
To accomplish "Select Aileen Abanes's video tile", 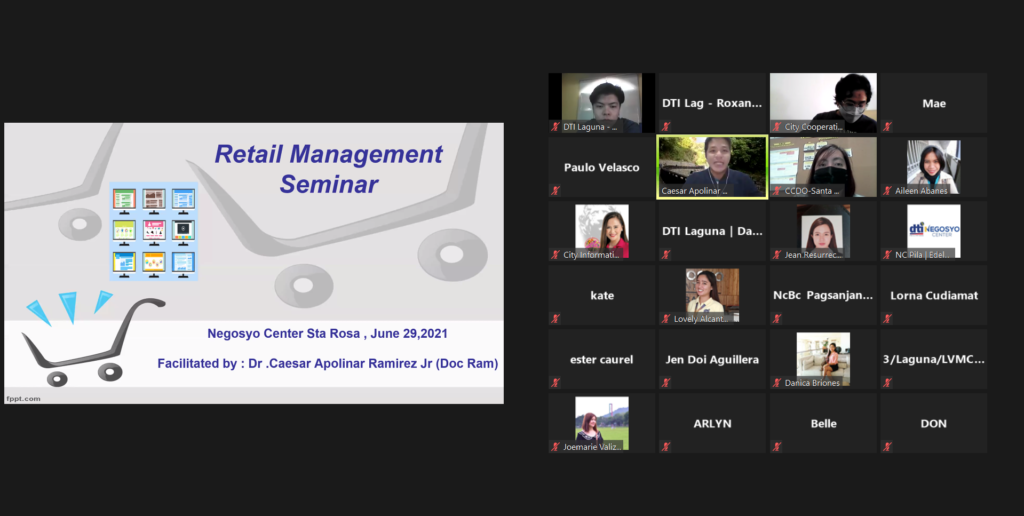I will point(933,167).
